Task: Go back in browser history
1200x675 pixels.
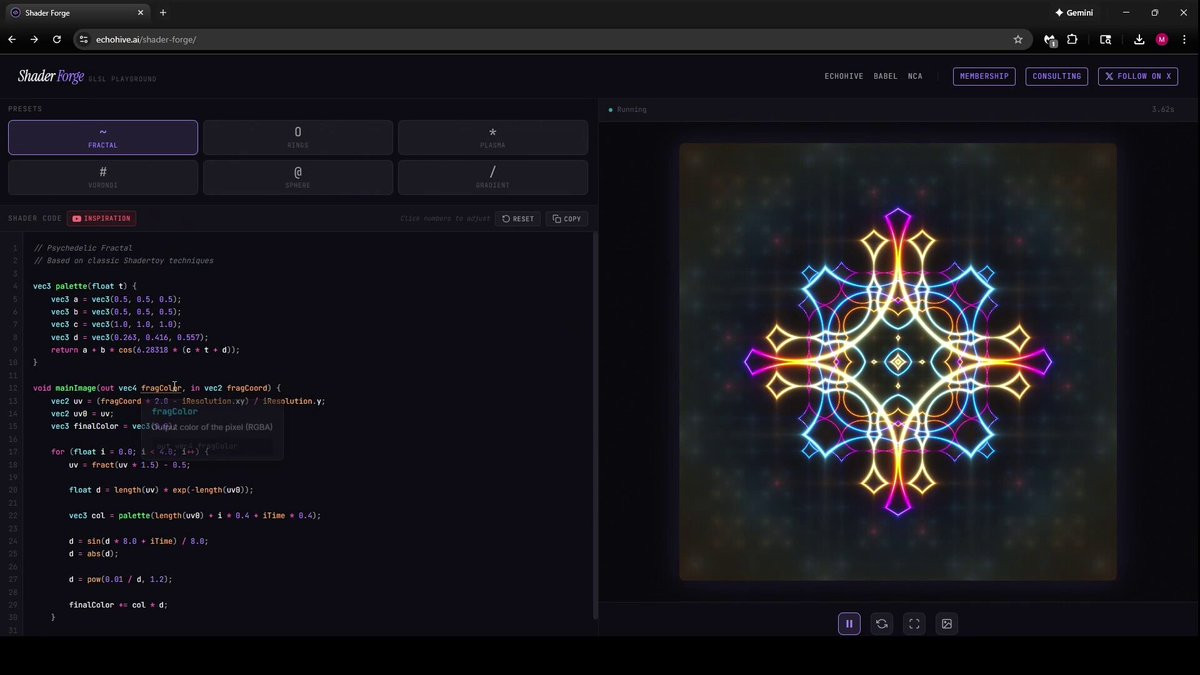Action: (12, 39)
